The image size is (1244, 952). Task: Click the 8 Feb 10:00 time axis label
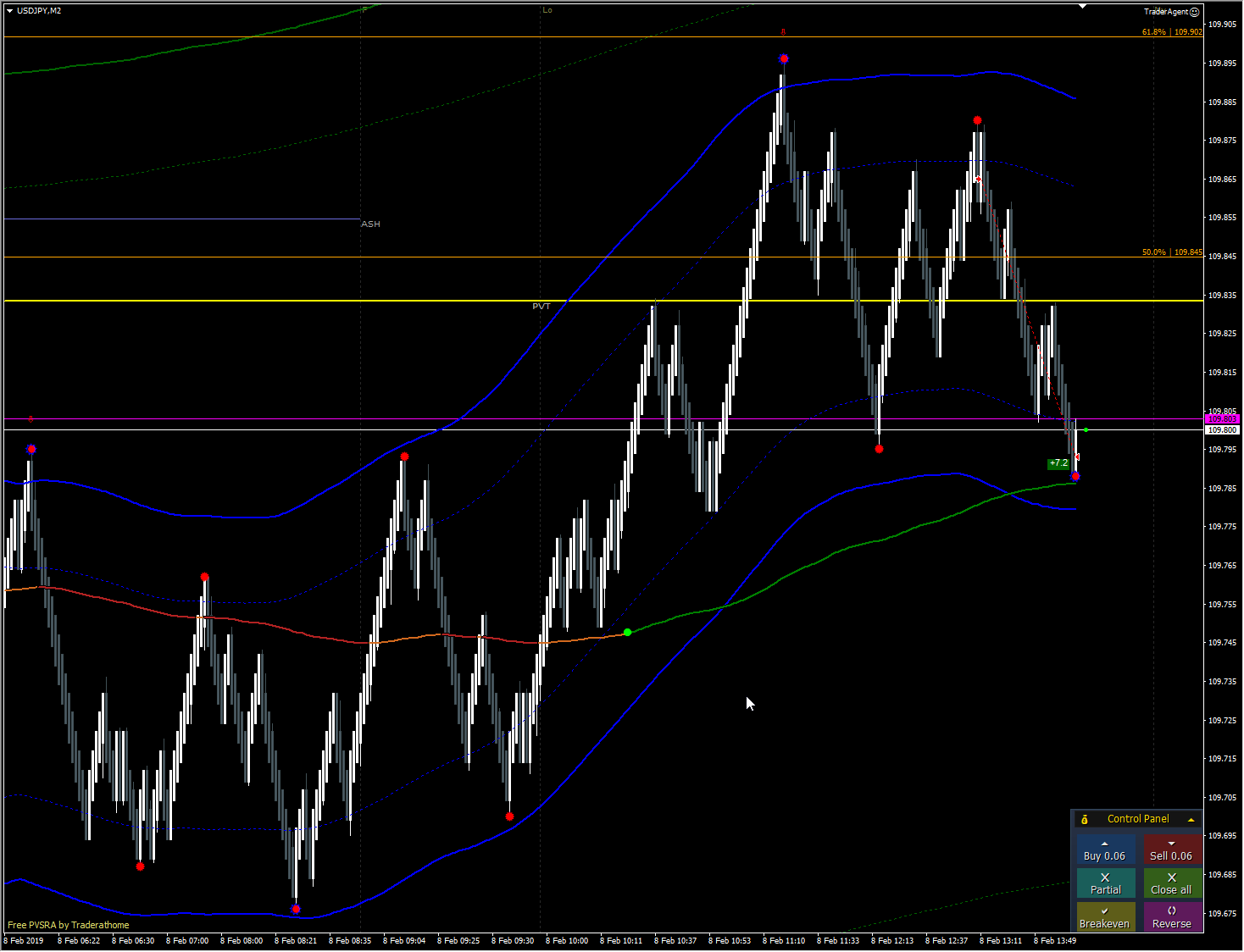[567, 940]
